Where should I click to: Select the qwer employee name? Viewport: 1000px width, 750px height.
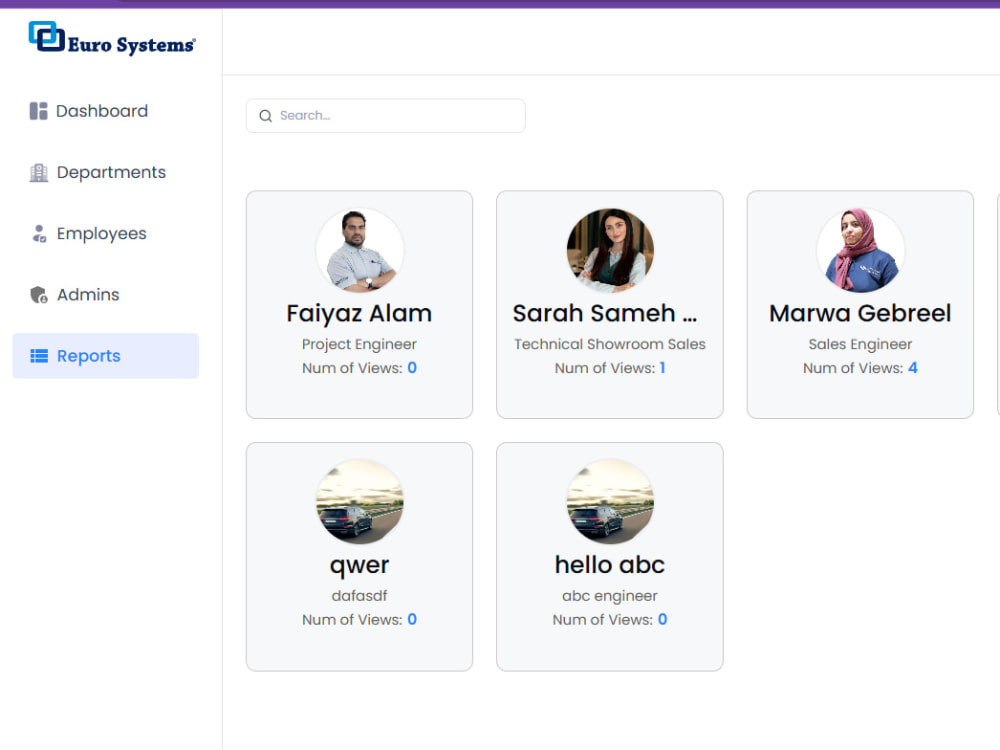(359, 566)
